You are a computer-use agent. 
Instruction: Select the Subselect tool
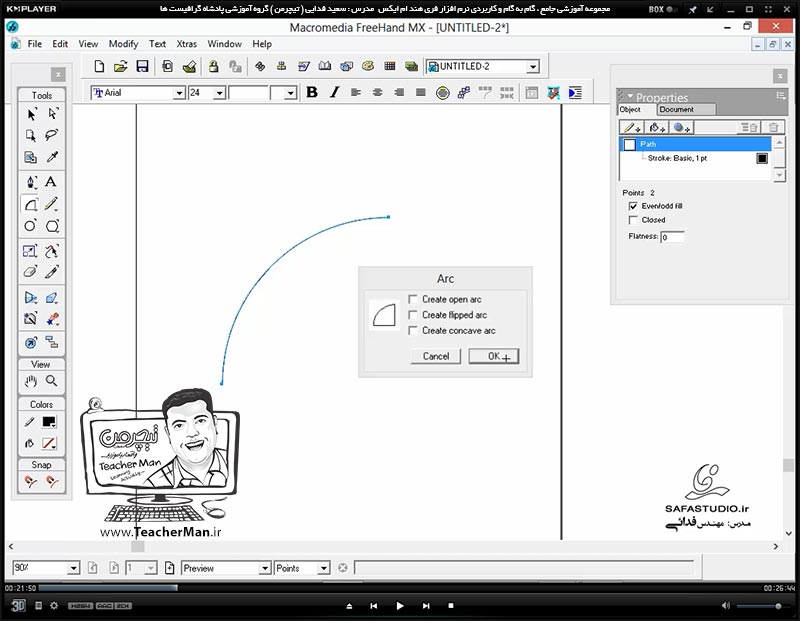[x=53, y=113]
